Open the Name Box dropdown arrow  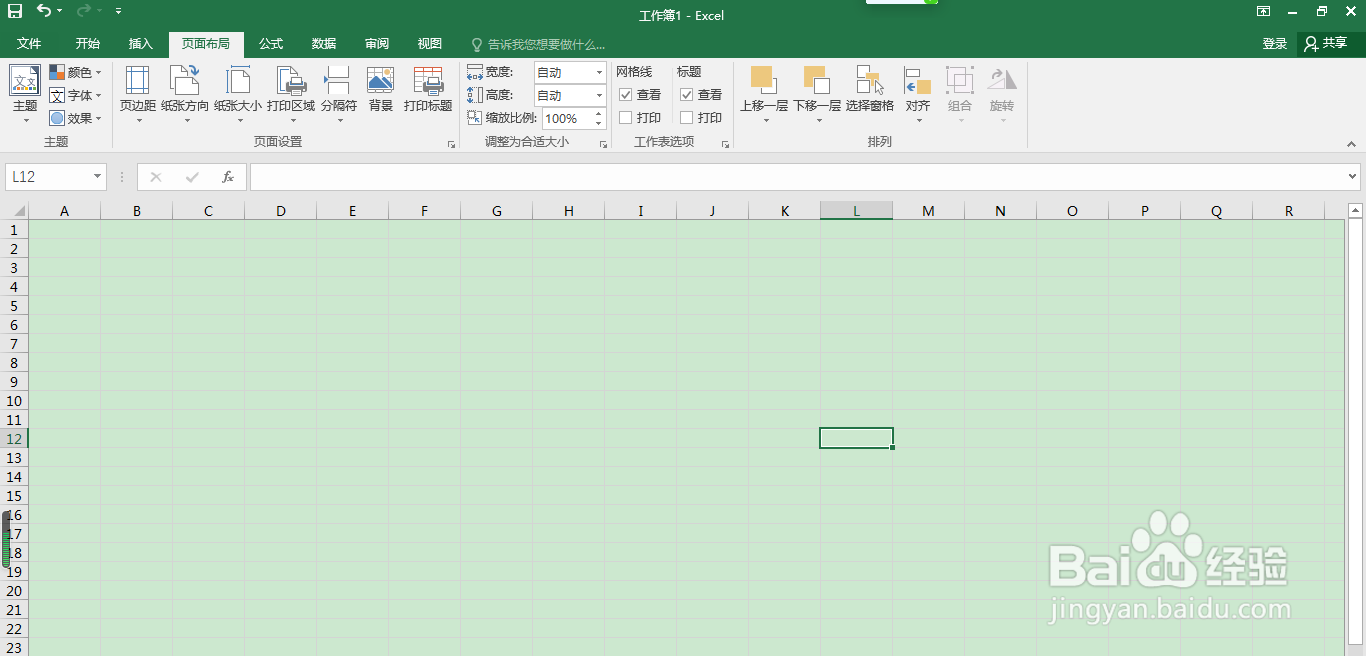98,177
